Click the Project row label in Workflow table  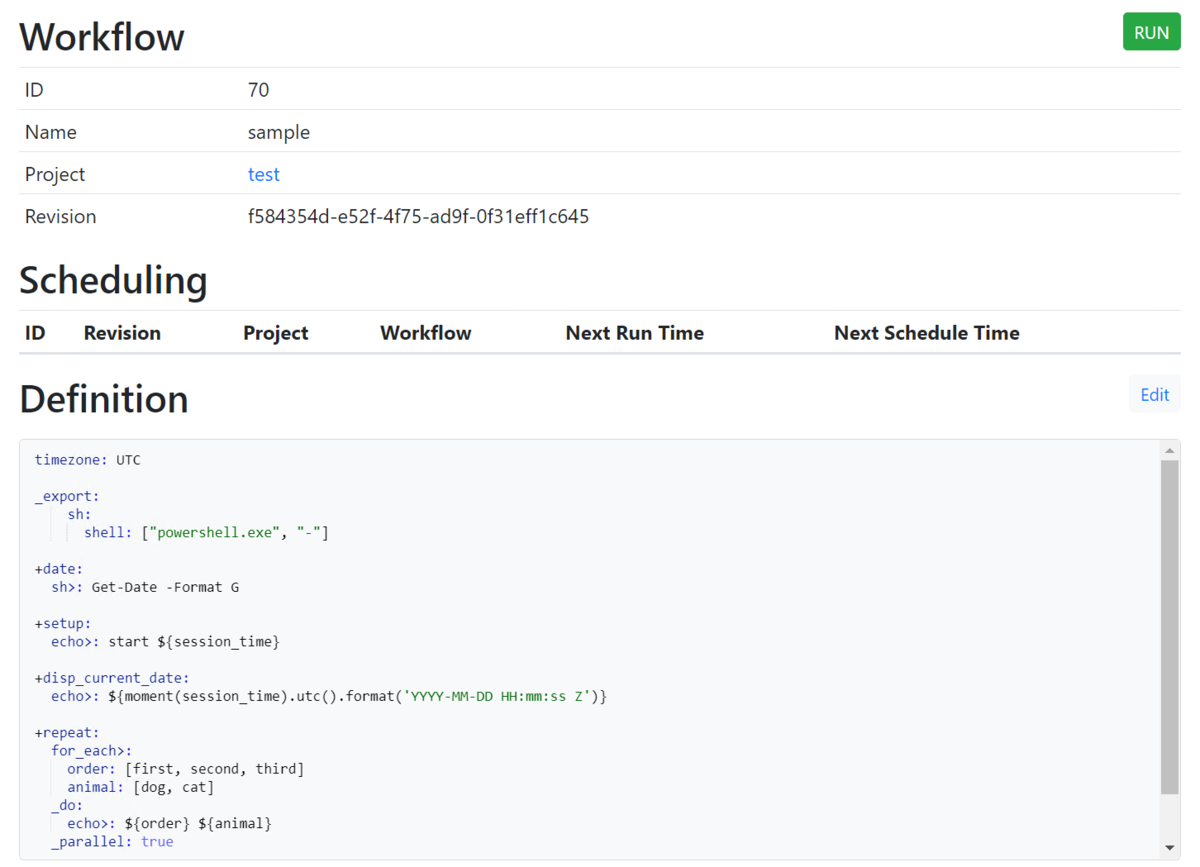point(55,174)
